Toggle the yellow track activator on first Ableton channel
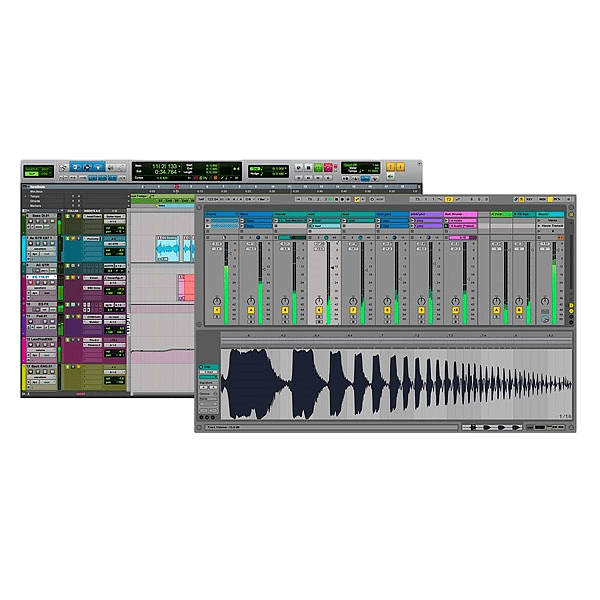 [216, 310]
